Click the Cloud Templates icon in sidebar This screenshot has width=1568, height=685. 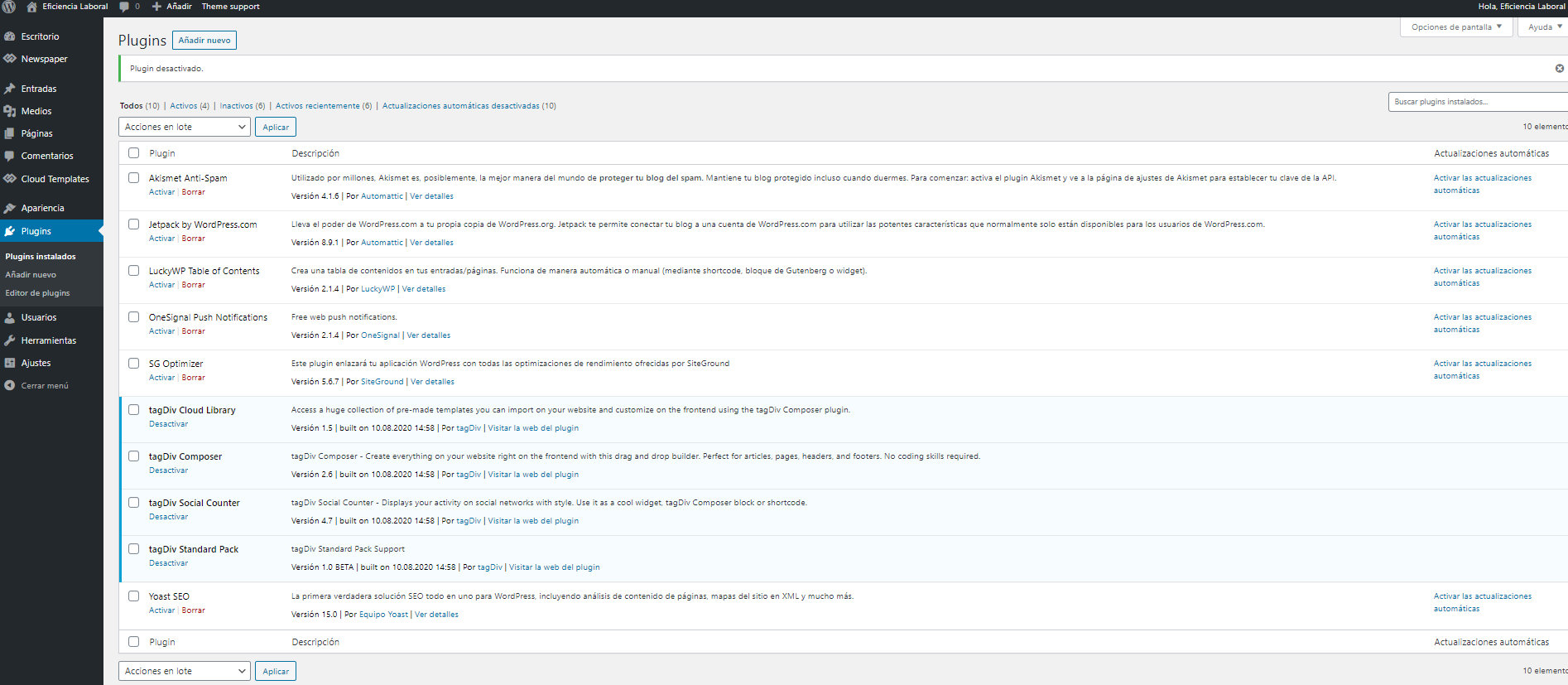coord(10,179)
